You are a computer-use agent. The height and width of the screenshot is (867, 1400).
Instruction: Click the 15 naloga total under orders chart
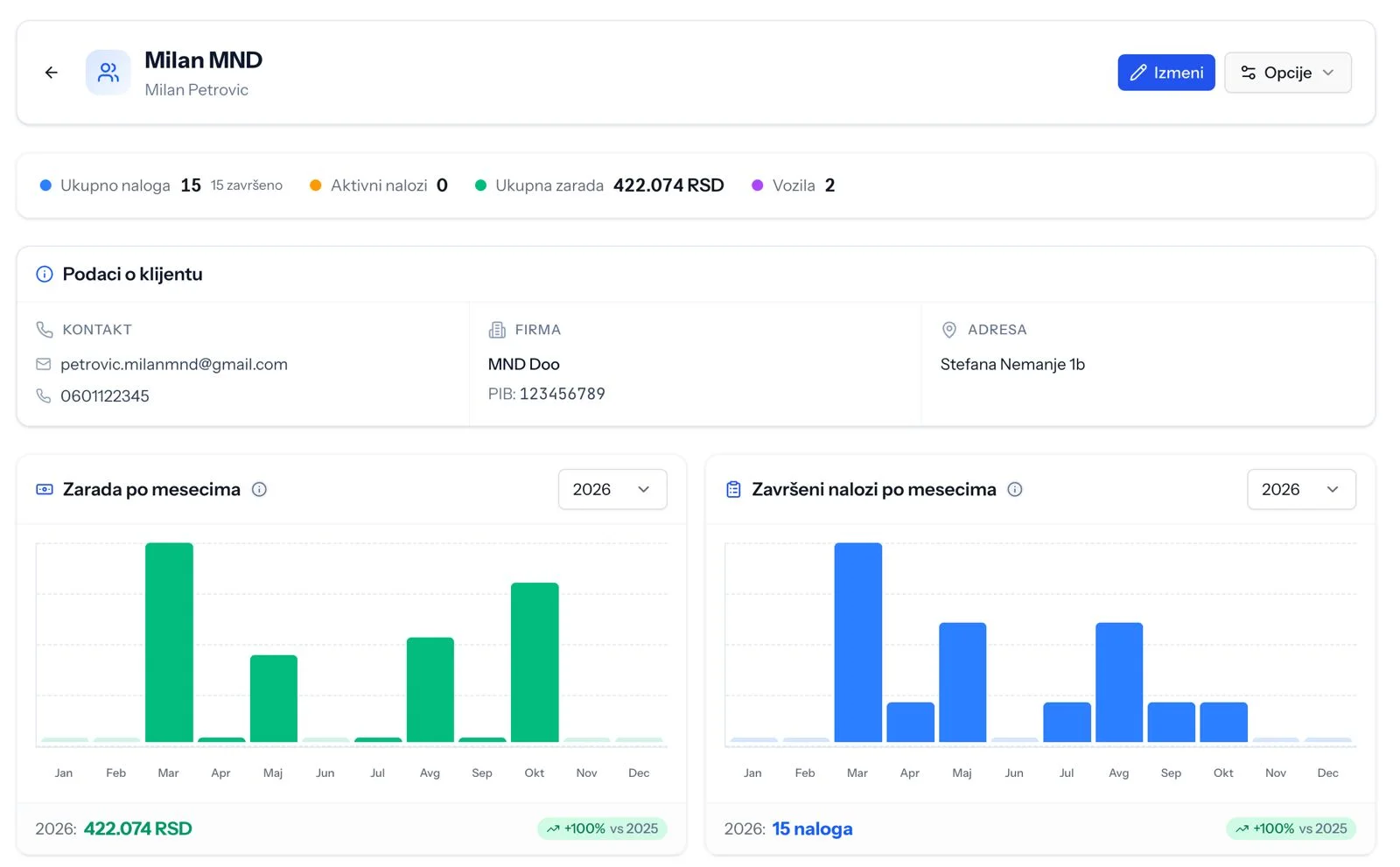(x=812, y=829)
